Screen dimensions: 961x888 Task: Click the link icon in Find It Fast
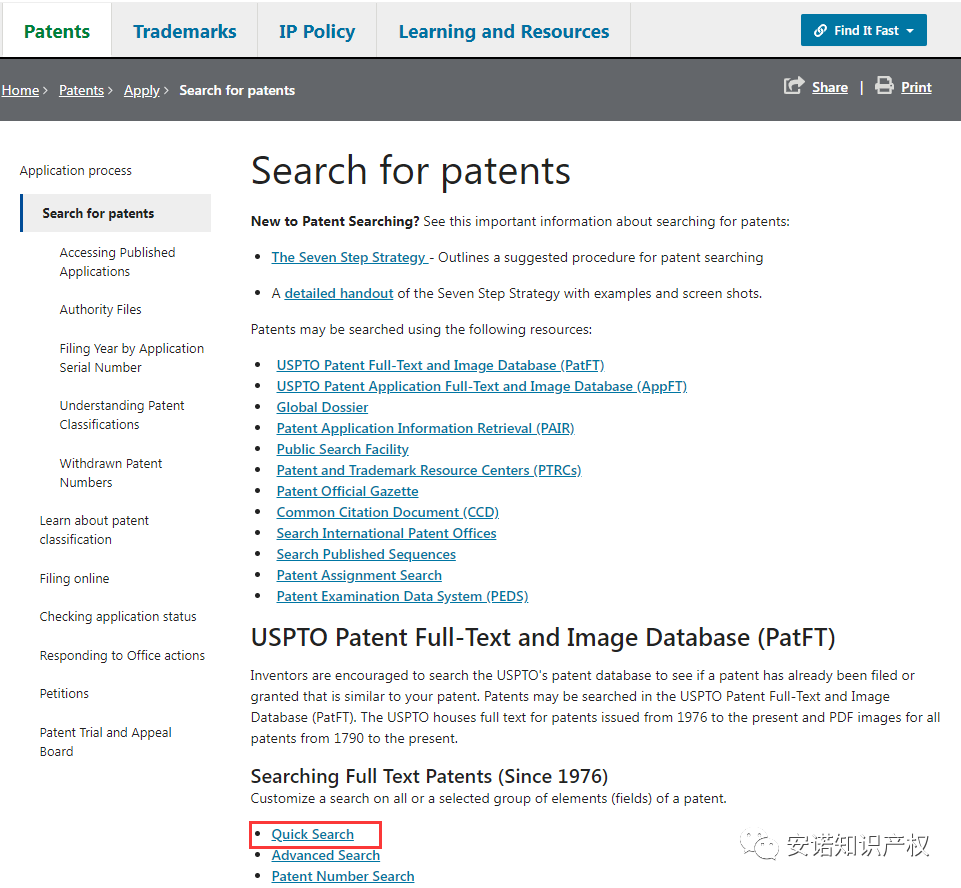coord(820,31)
